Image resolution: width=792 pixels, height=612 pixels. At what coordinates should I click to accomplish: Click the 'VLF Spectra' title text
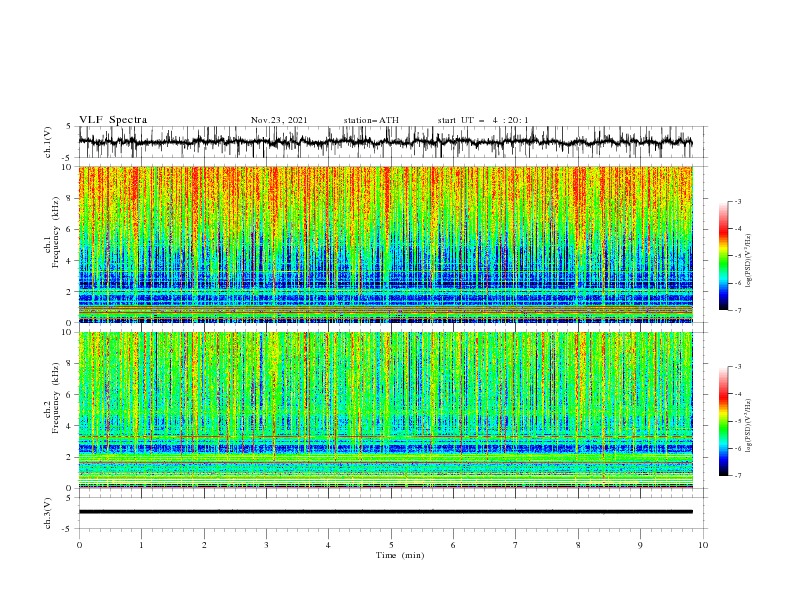click(113, 120)
